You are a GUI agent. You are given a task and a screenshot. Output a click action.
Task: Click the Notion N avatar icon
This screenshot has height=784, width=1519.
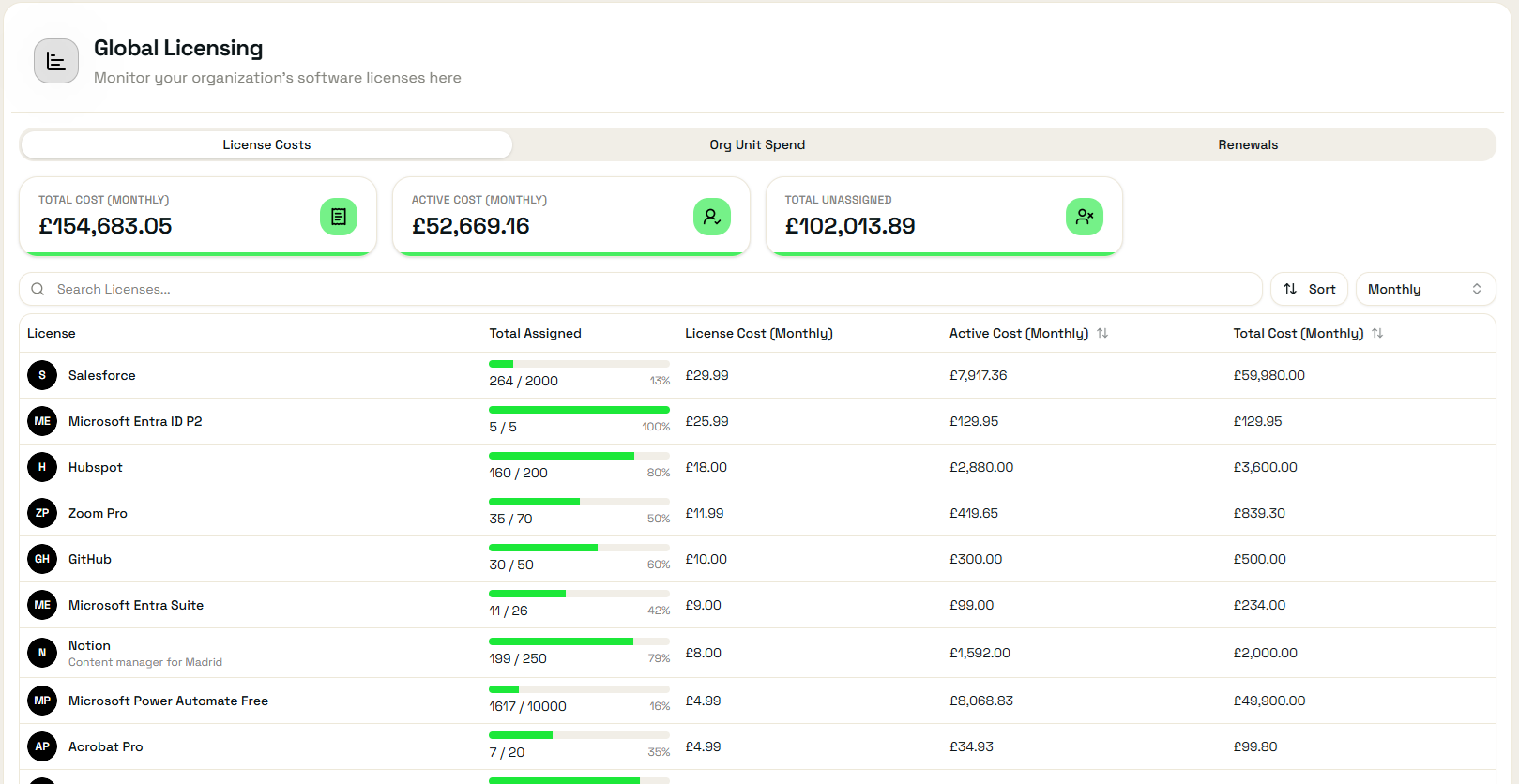point(42,653)
